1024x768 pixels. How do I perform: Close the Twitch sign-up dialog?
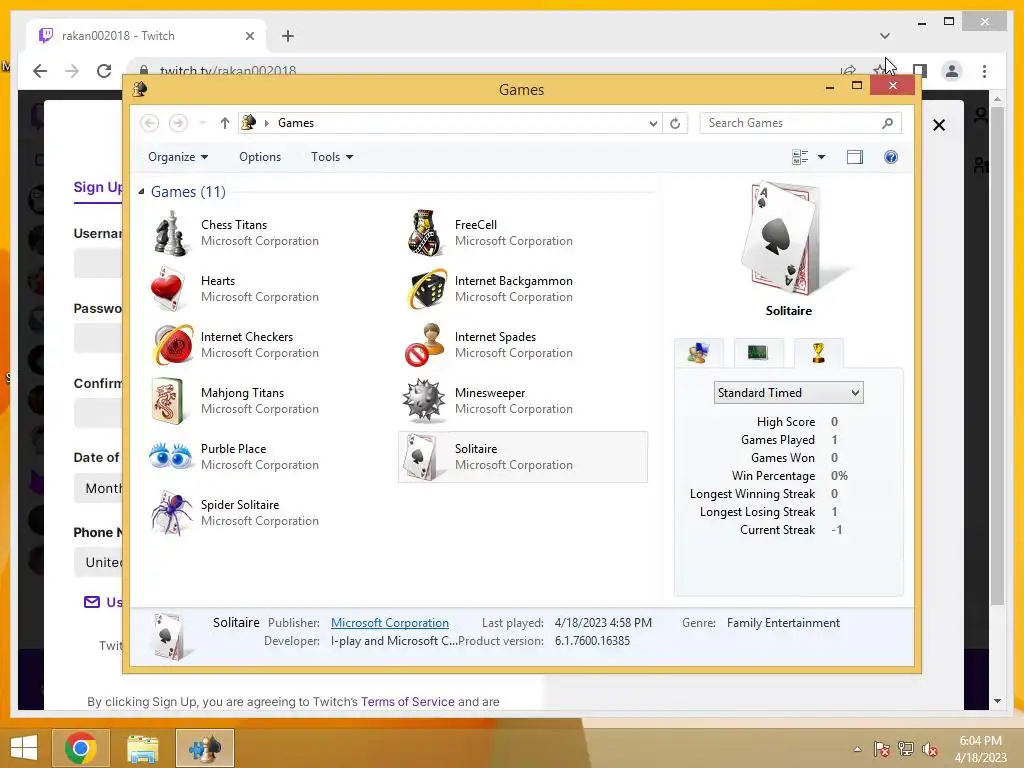tap(938, 125)
